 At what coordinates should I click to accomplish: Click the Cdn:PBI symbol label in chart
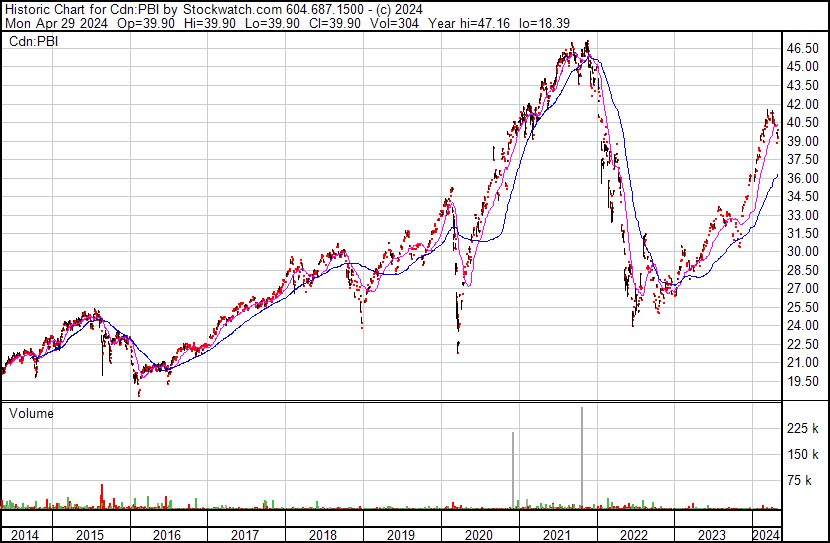(x=33, y=41)
